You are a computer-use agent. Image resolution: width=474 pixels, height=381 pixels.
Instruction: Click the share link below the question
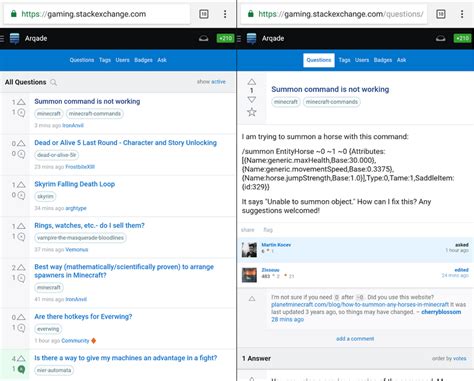(247, 230)
